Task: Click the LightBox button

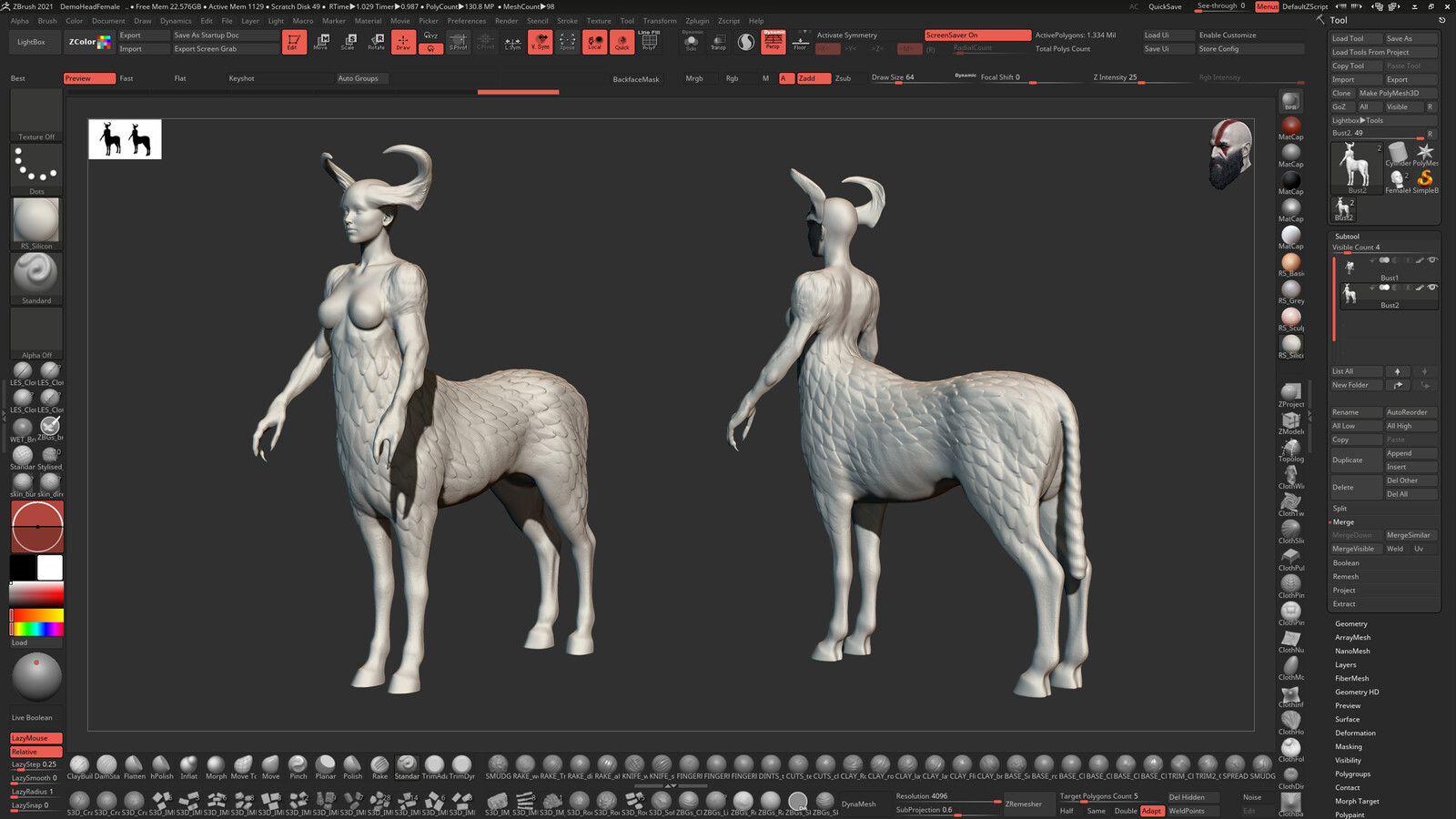Action: (31, 42)
